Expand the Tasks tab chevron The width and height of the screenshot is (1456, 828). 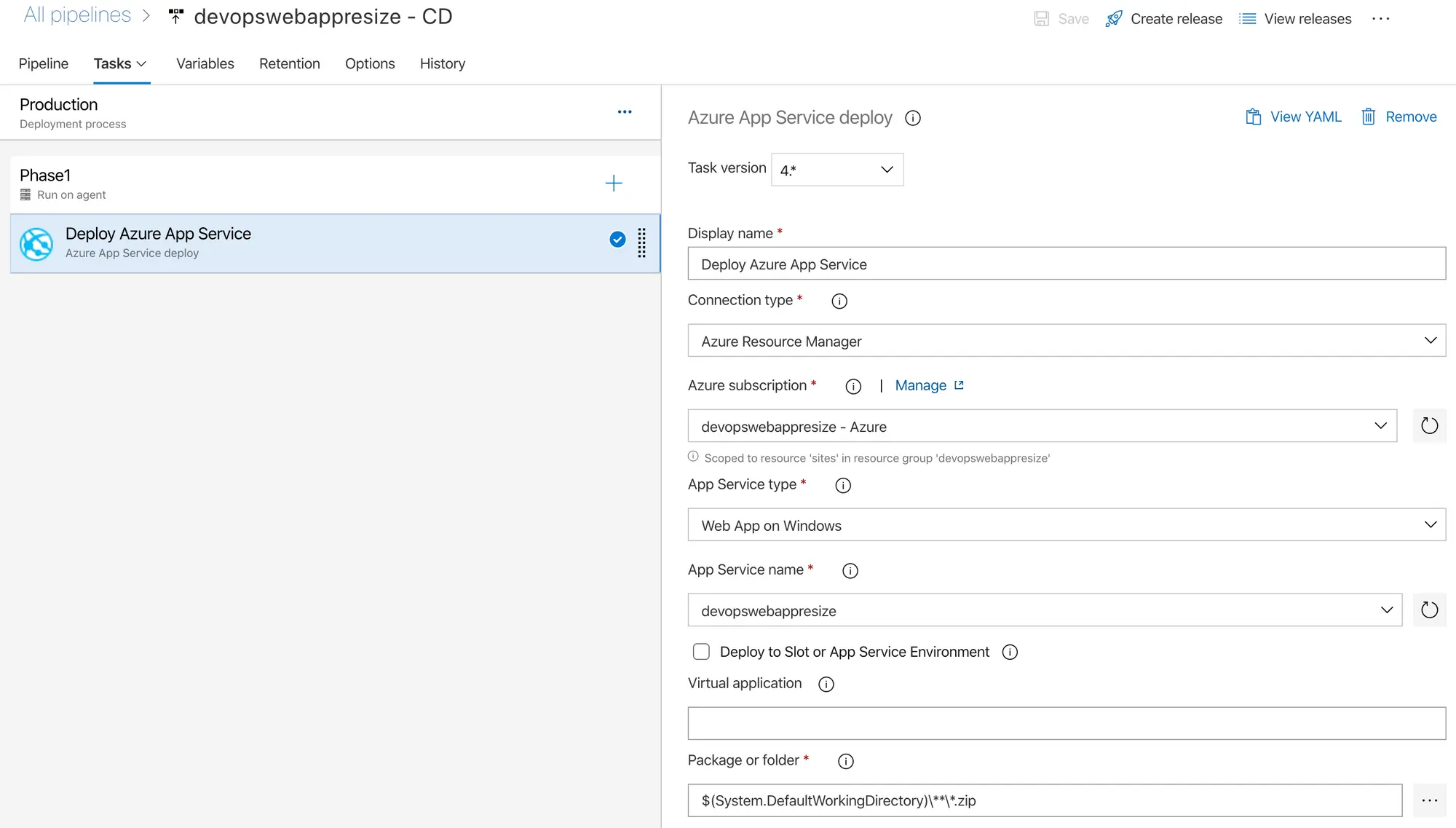coord(142,64)
